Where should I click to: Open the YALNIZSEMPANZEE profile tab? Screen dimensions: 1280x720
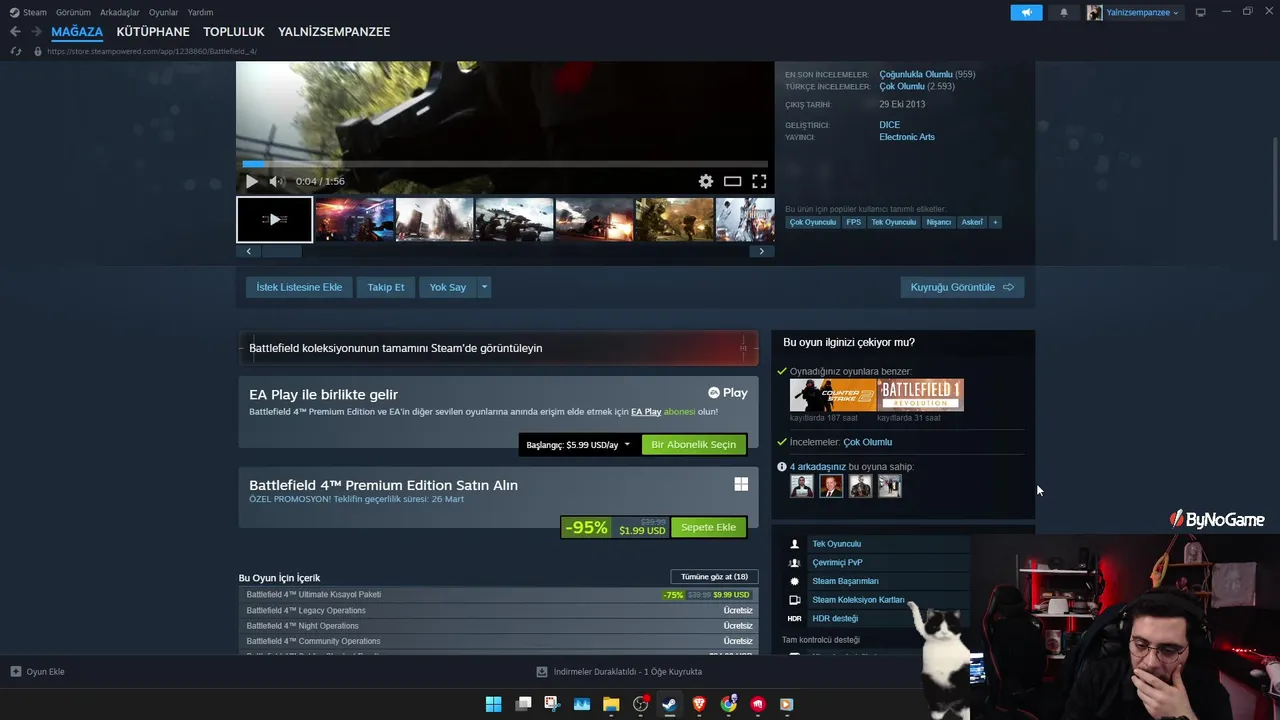334,32
